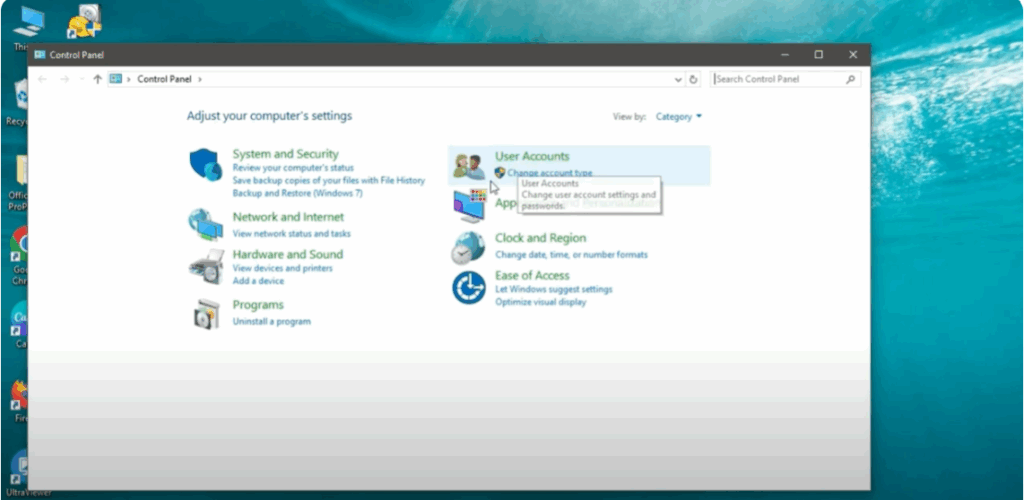
Task: Click the User Accounts people icon
Action: [468, 166]
